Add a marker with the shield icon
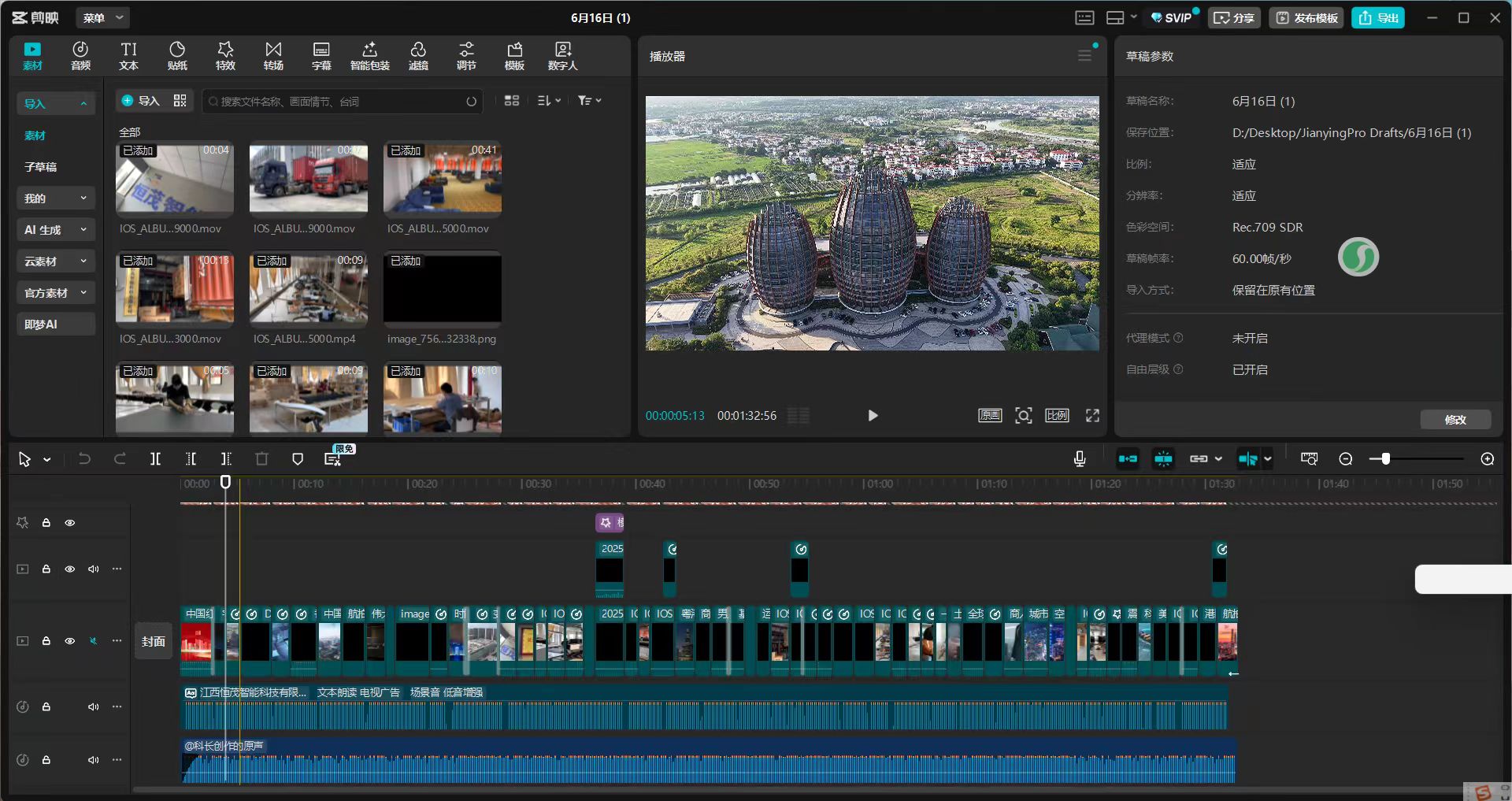 click(x=298, y=459)
